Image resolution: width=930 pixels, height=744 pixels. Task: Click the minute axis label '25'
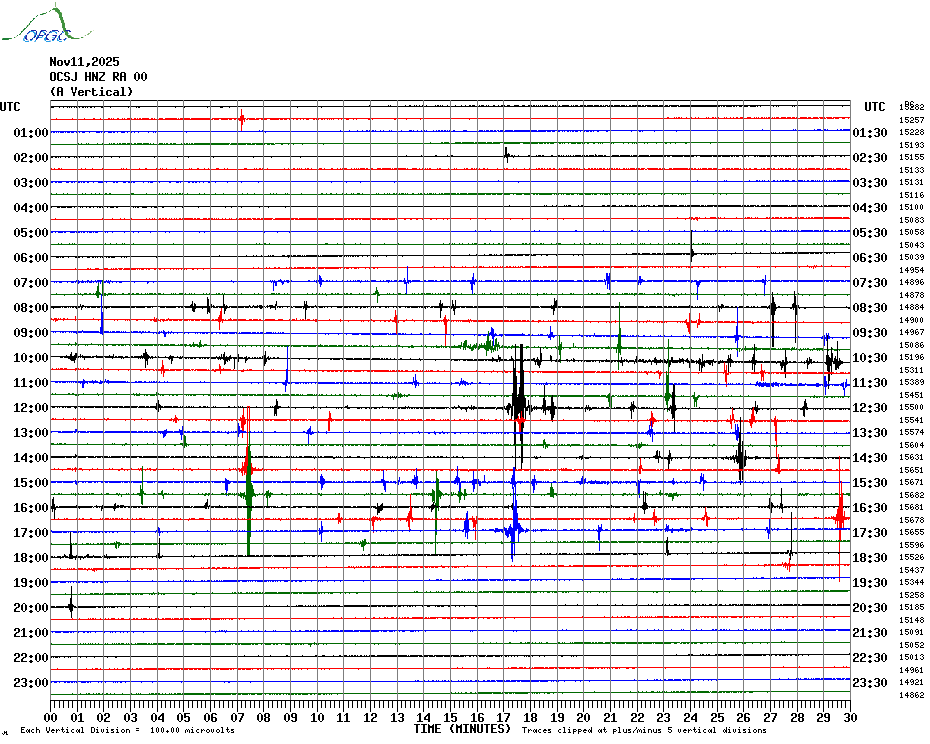717,718
